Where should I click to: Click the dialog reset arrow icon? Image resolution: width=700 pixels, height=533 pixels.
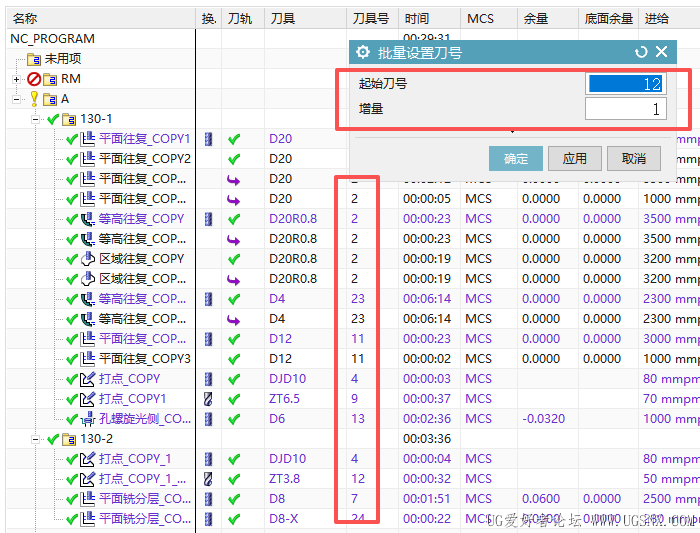(641, 52)
